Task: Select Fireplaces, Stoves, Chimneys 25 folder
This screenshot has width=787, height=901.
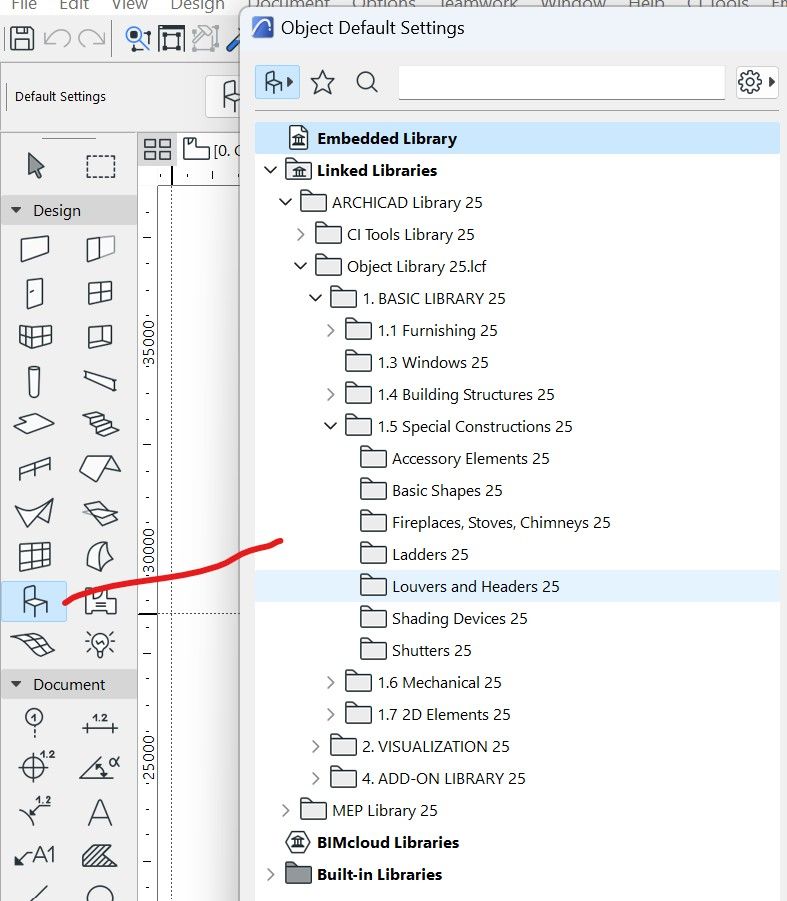Action: (485, 522)
